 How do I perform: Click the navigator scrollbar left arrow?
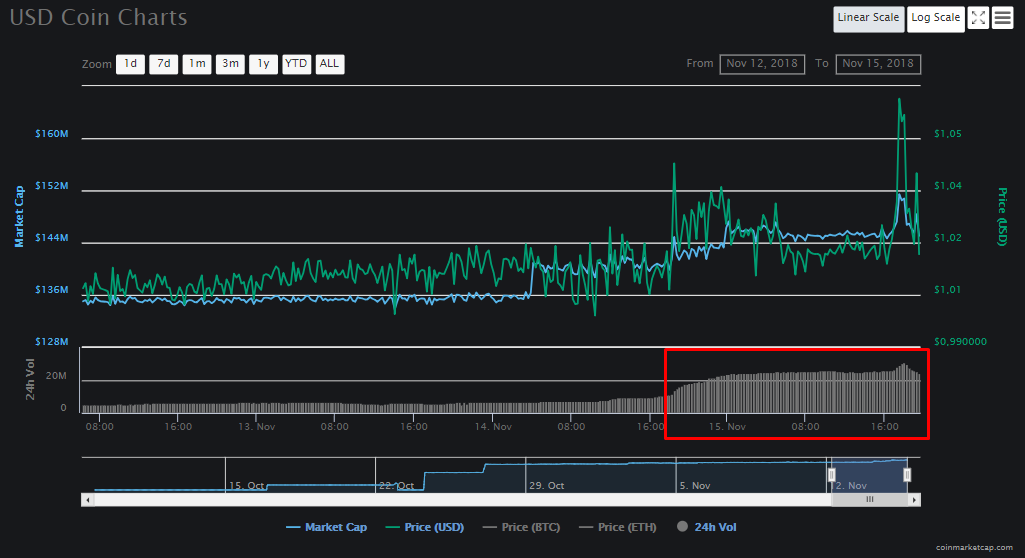[87, 499]
